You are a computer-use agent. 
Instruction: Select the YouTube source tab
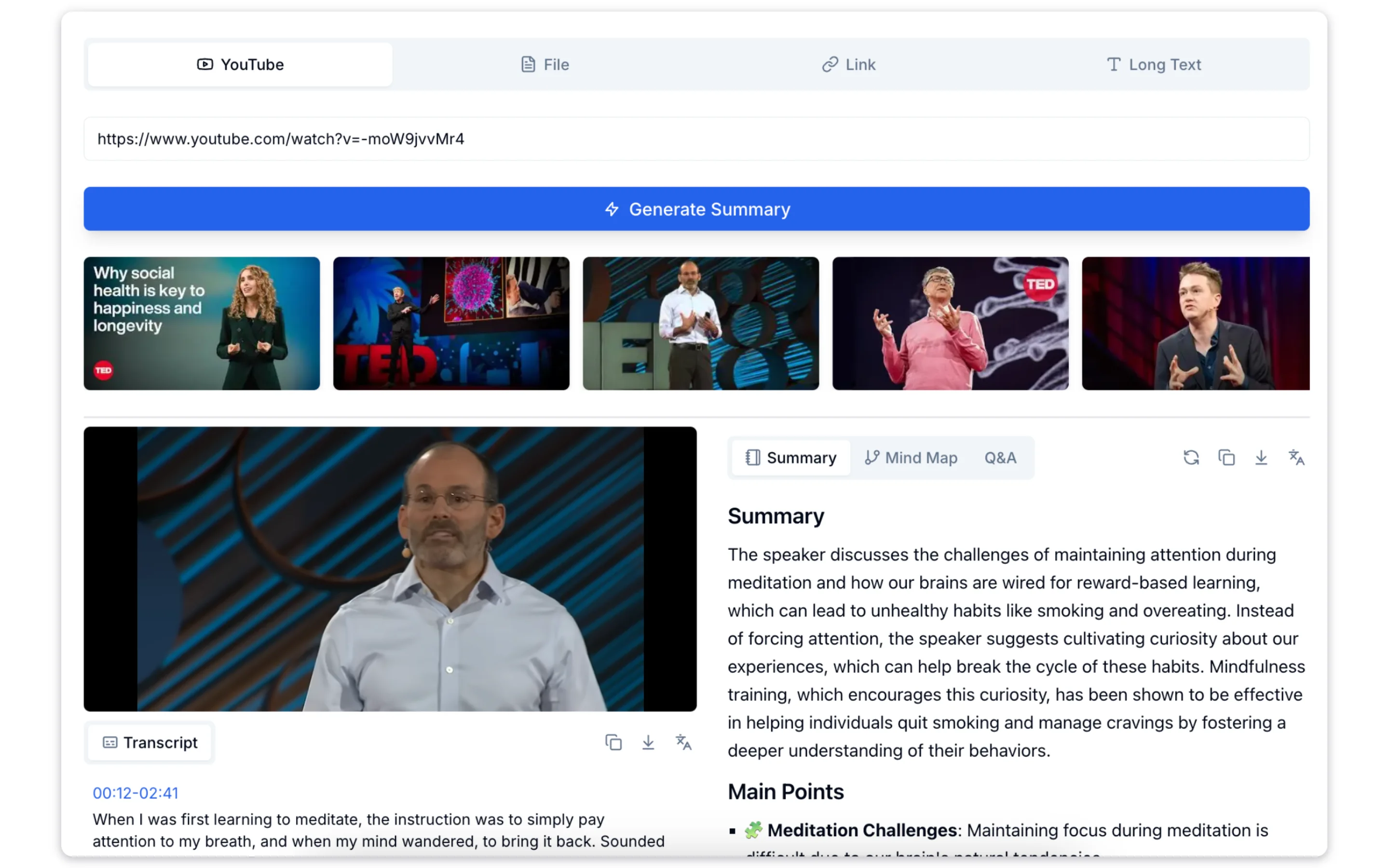(240, 64)
